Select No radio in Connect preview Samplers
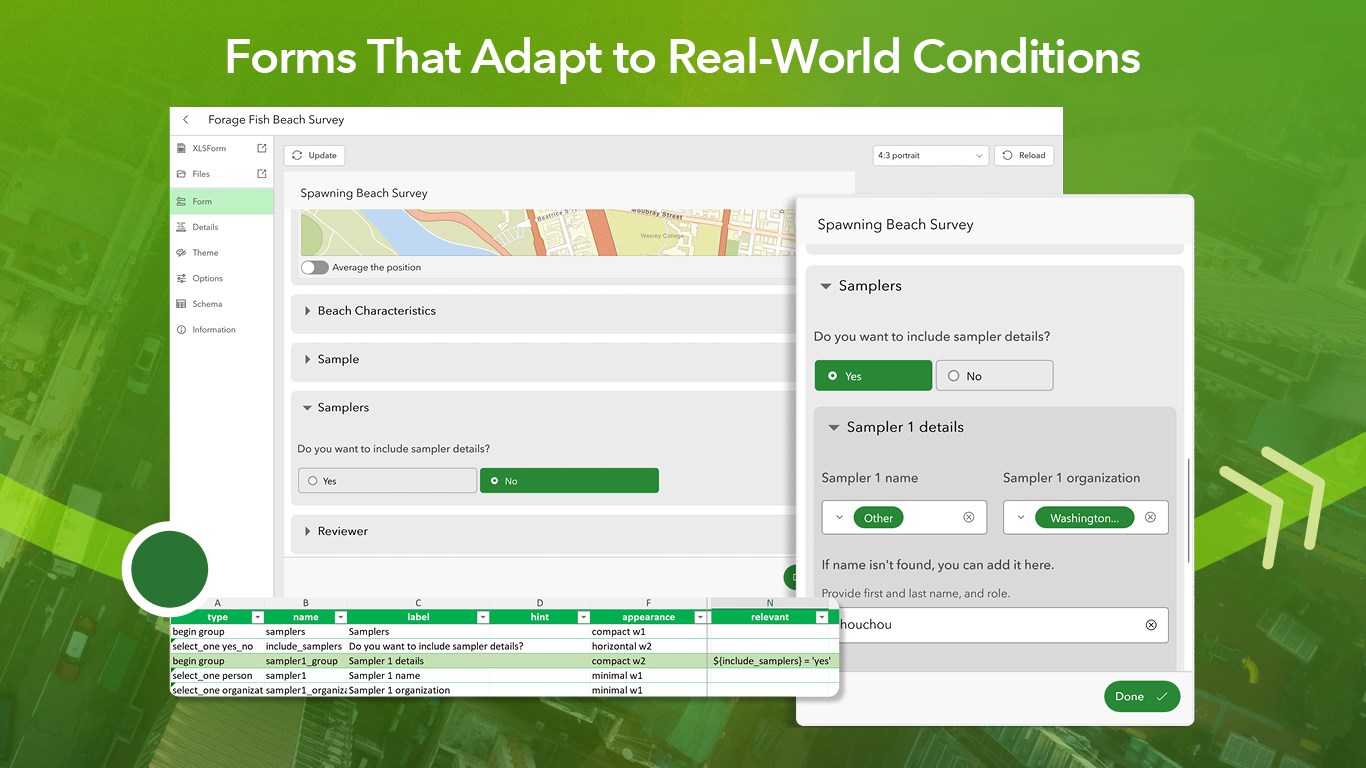 click(x=569, y=481)
